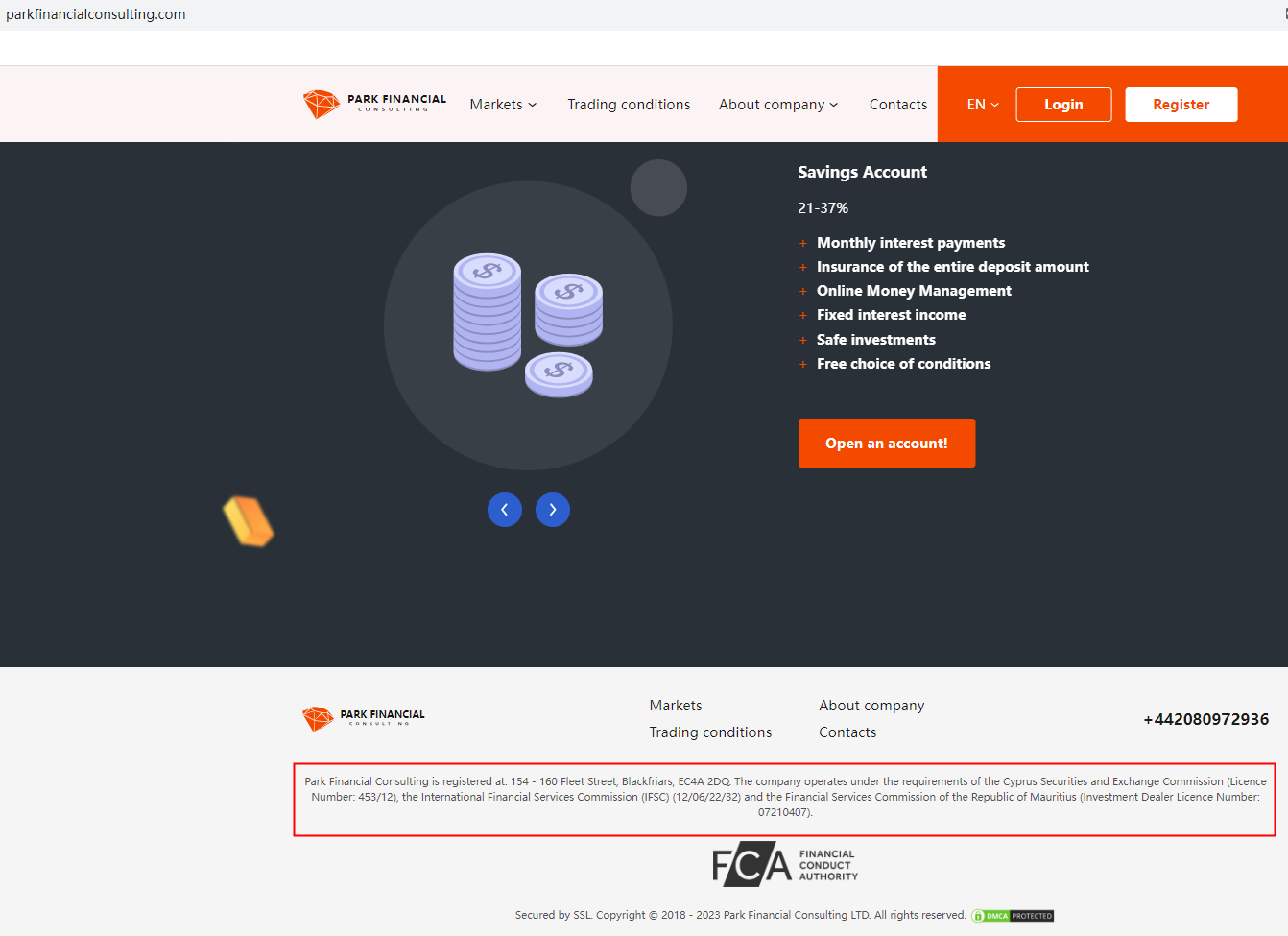Open Trading conditions in the navigation bar
The height and width of the screenshot is (936, 1288).
(629, 105)
